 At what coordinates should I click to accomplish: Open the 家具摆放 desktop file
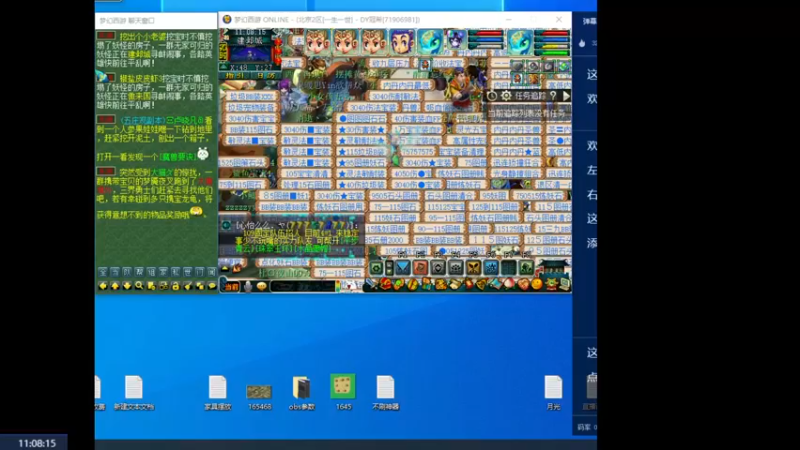[x=217, y=393]
